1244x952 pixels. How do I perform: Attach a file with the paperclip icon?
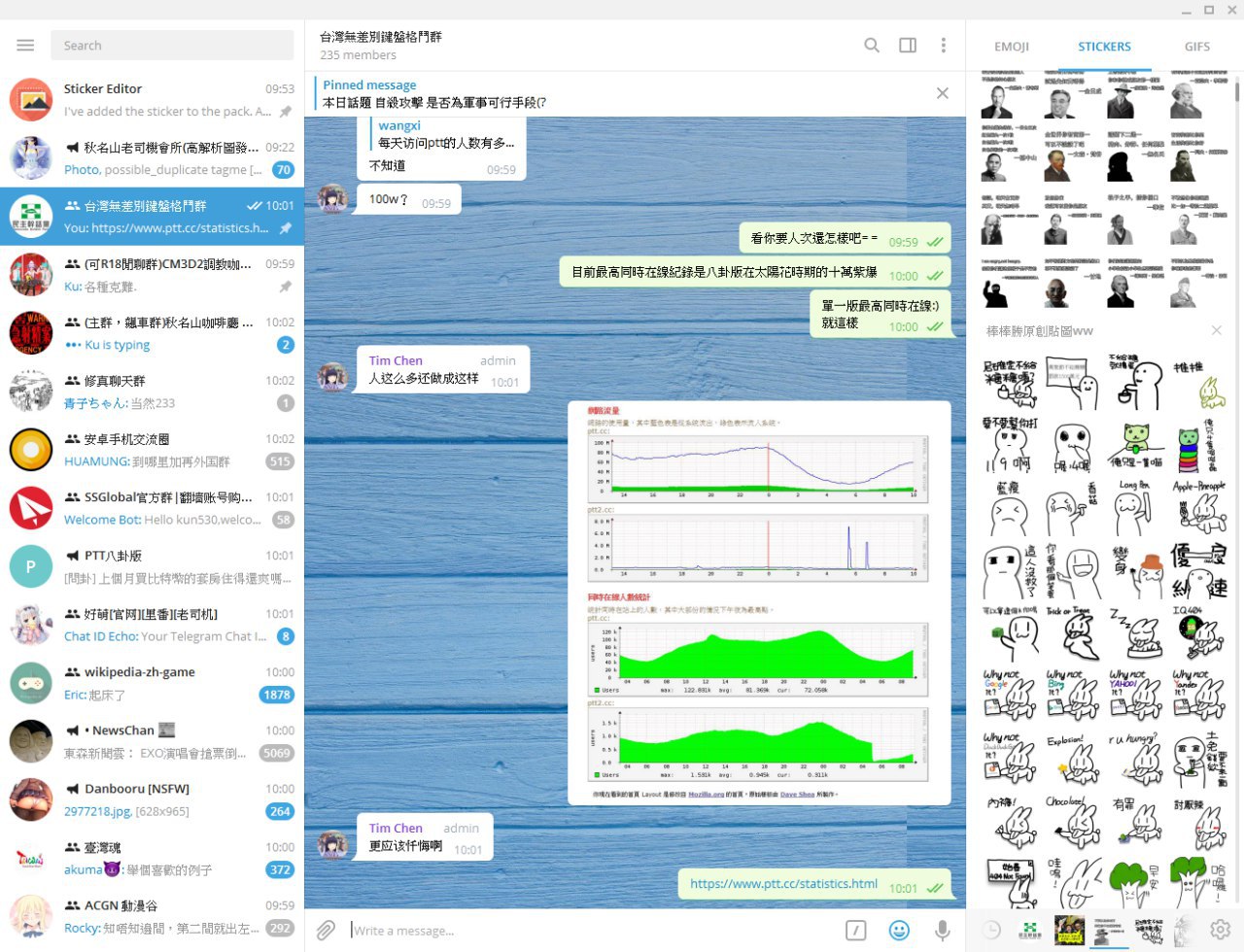[x=326, y=930]
